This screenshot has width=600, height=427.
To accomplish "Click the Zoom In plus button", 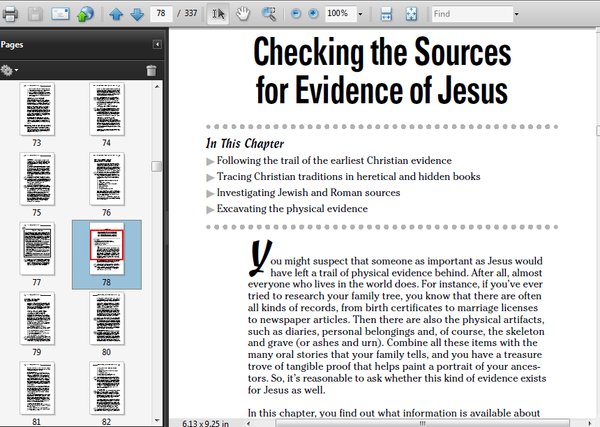I will 313,14.
